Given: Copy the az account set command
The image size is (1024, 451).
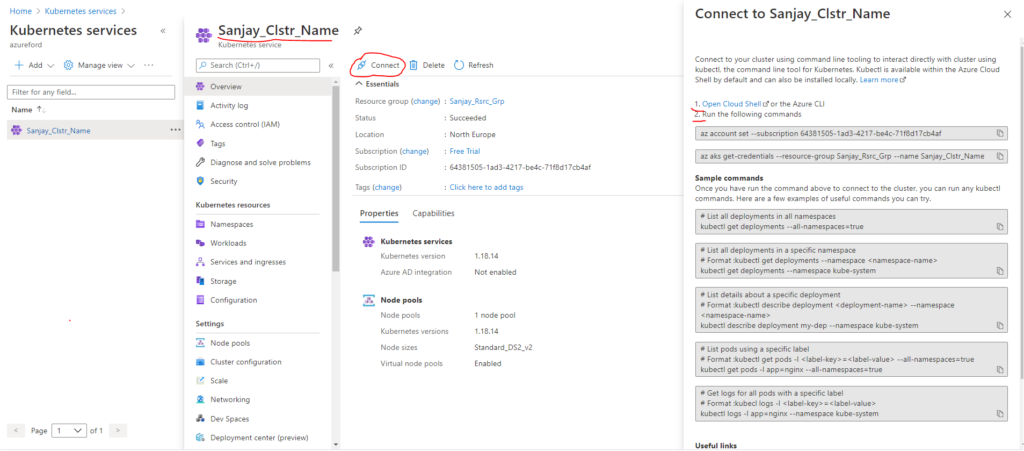Looking at the screenshot, I should coord(999,133).
